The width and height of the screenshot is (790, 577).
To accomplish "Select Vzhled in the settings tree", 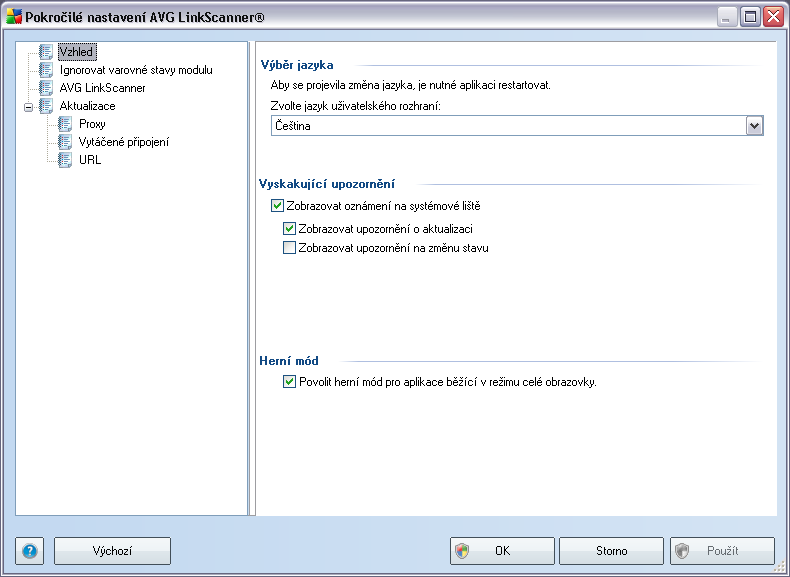I will coord(76,51).
